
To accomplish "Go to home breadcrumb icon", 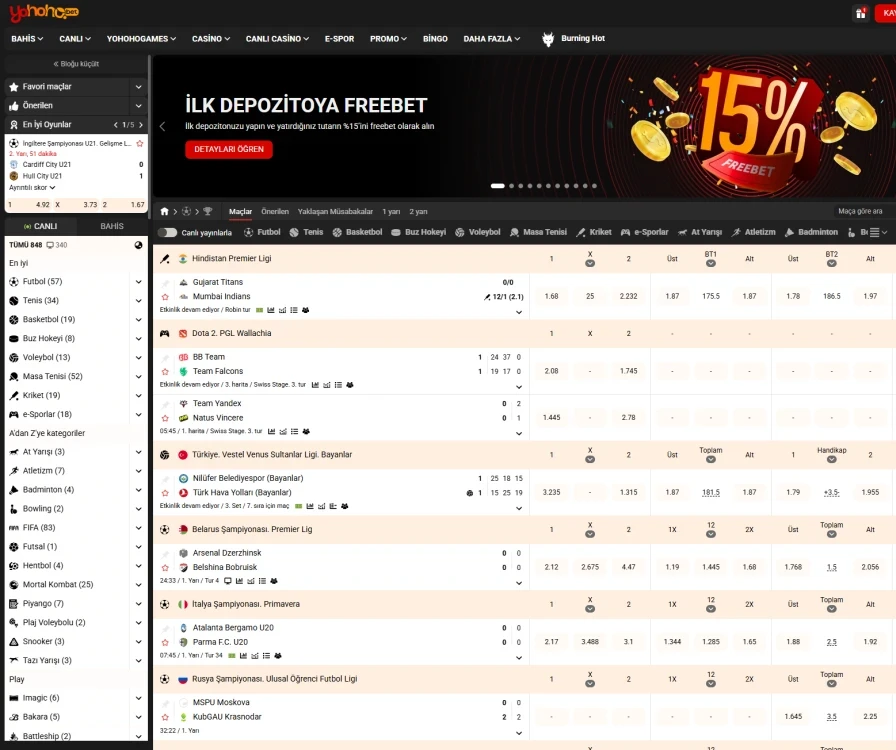I will 165,212.
